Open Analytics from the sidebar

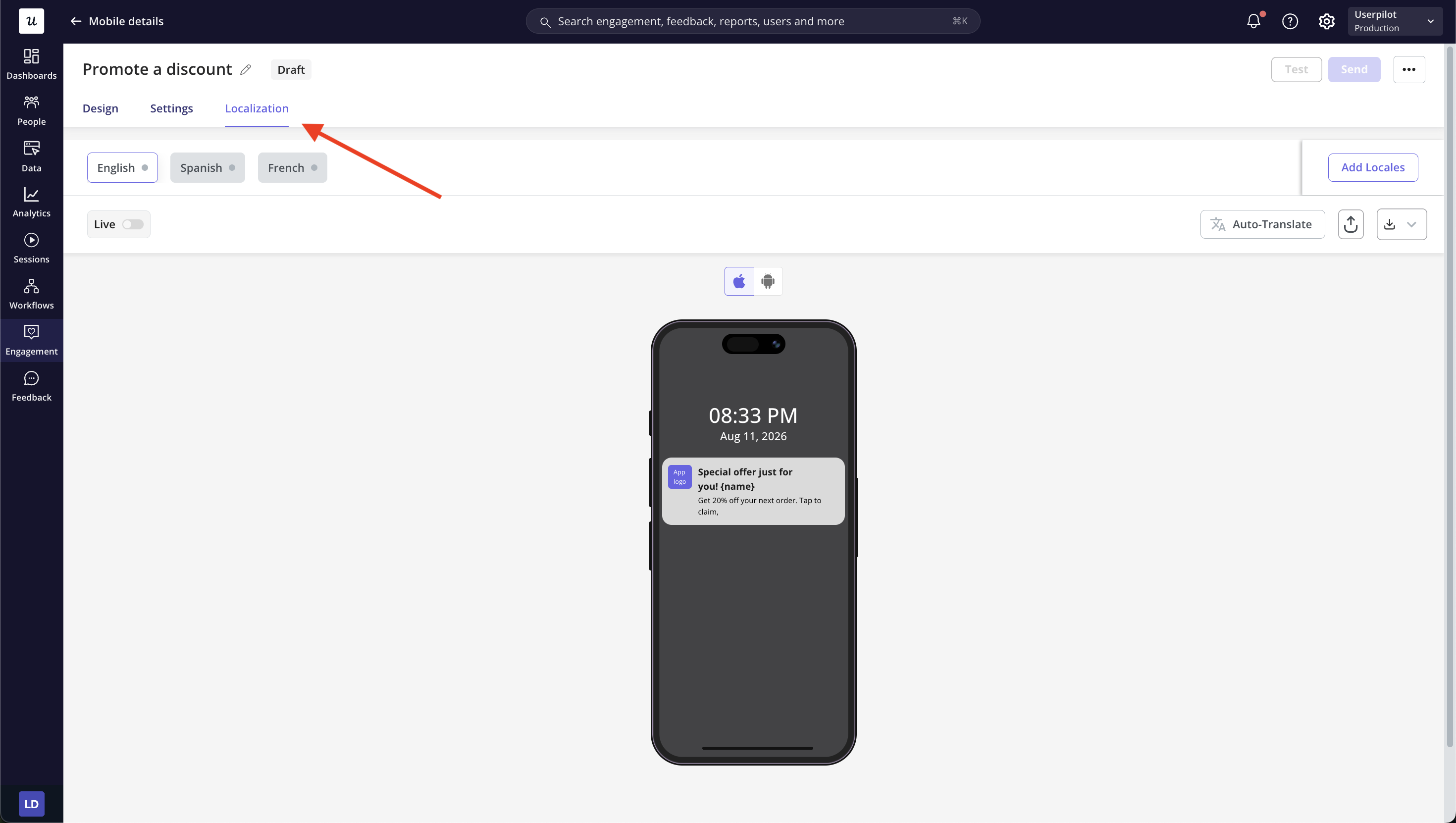31,203
